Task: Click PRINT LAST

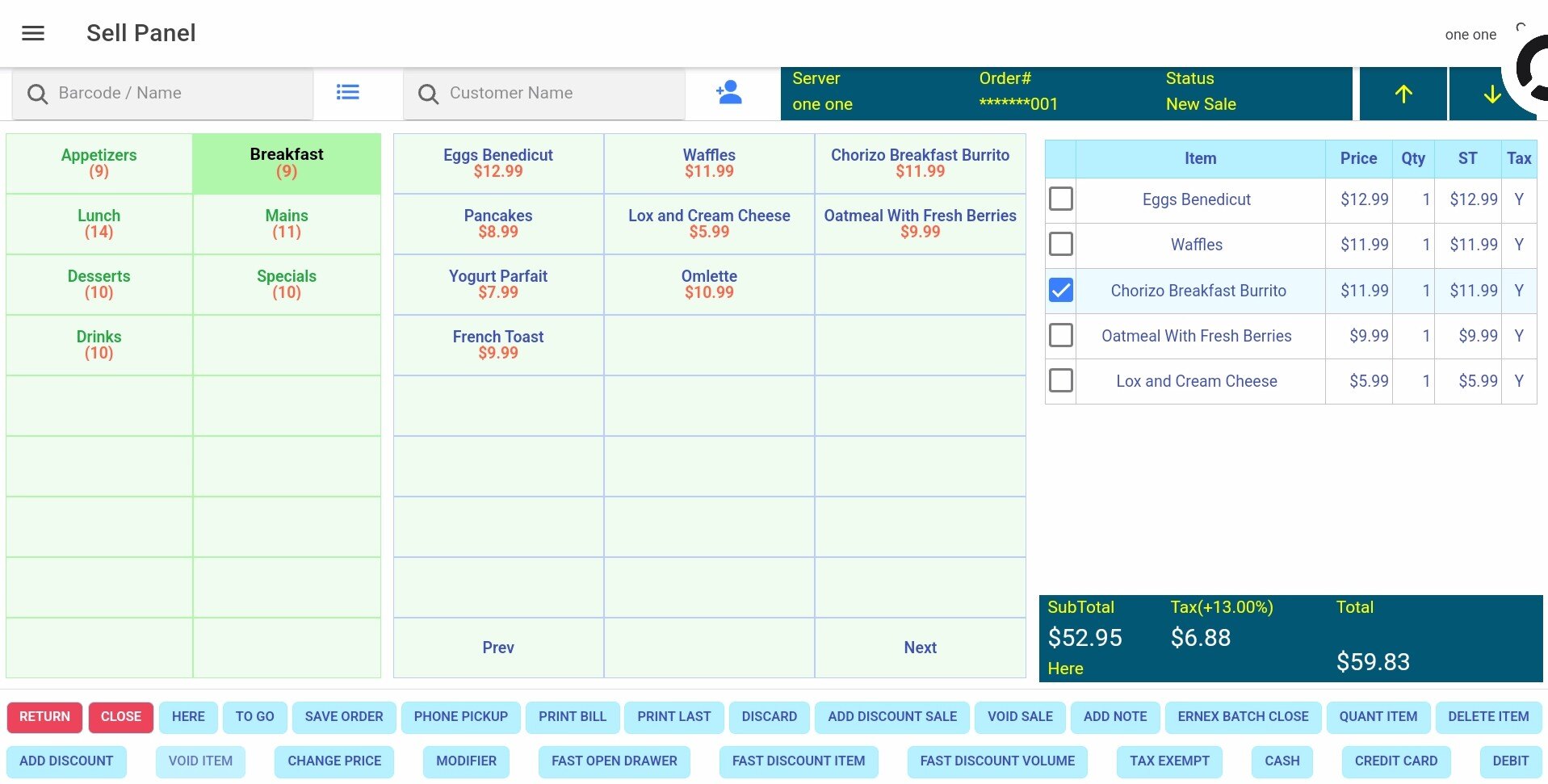Action: coord(674,717)
